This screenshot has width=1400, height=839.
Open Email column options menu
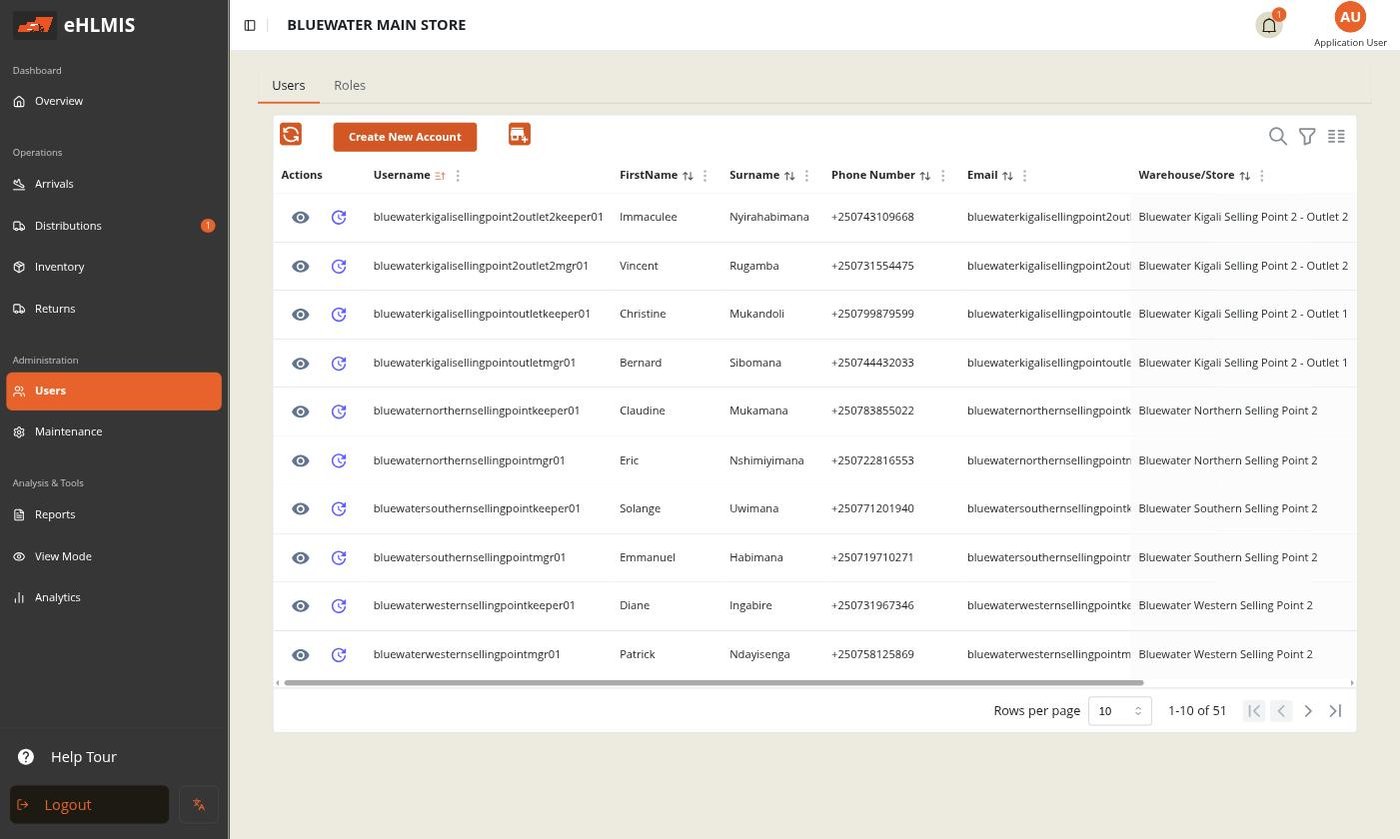click(1025, 176)
